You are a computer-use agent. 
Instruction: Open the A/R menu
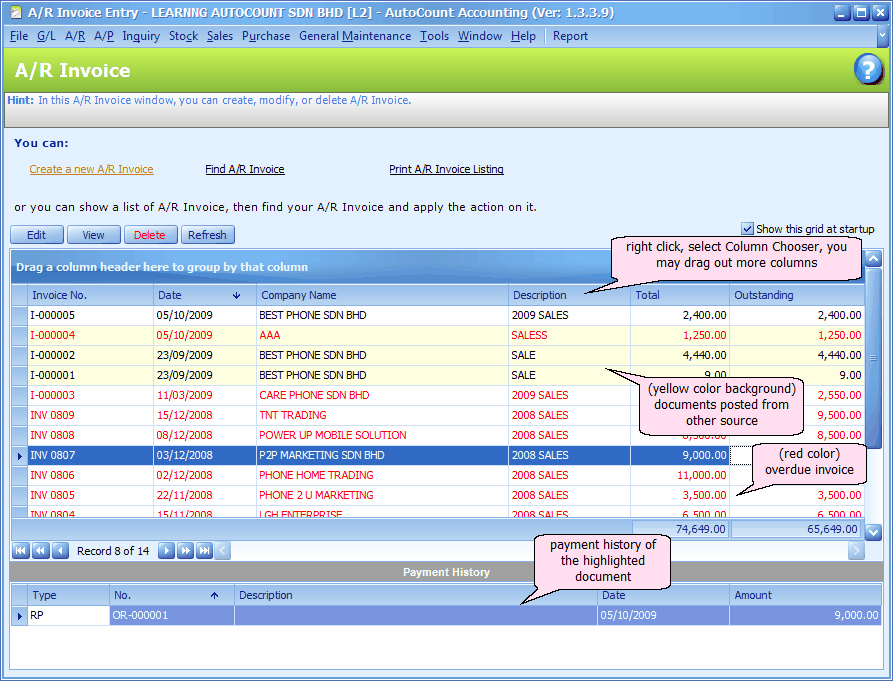pyautogui.click(x=75, y=36)
